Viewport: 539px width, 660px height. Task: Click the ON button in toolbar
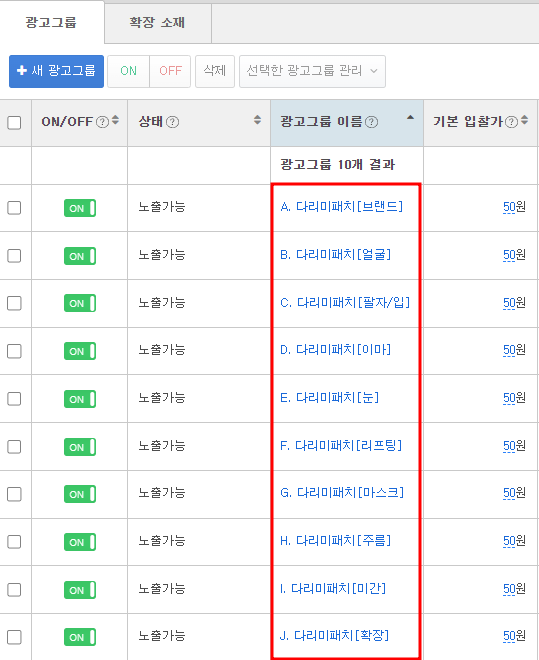coord(128,71)
